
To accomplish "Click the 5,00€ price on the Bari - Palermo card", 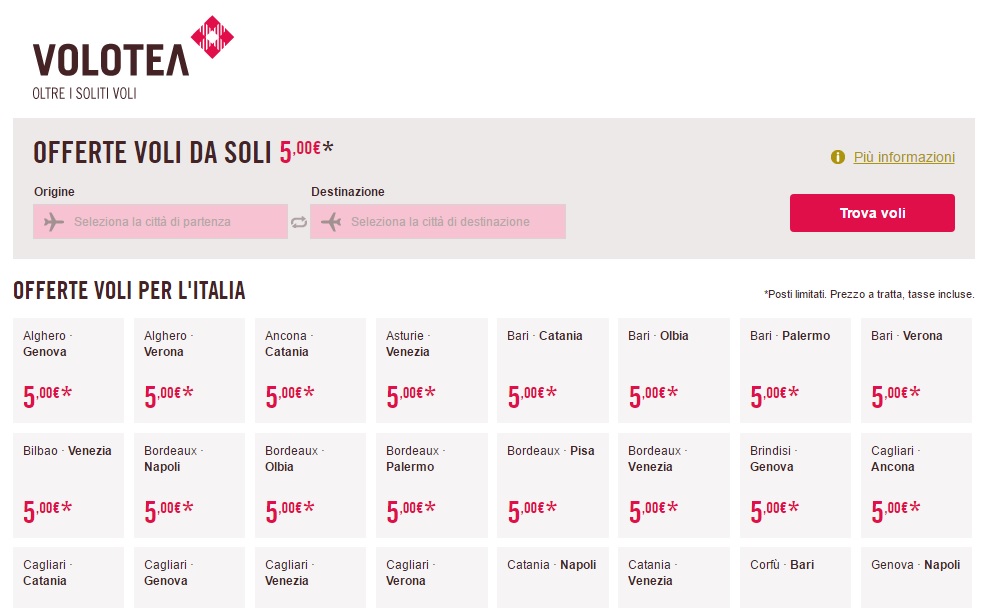I will tap(775, 395).
